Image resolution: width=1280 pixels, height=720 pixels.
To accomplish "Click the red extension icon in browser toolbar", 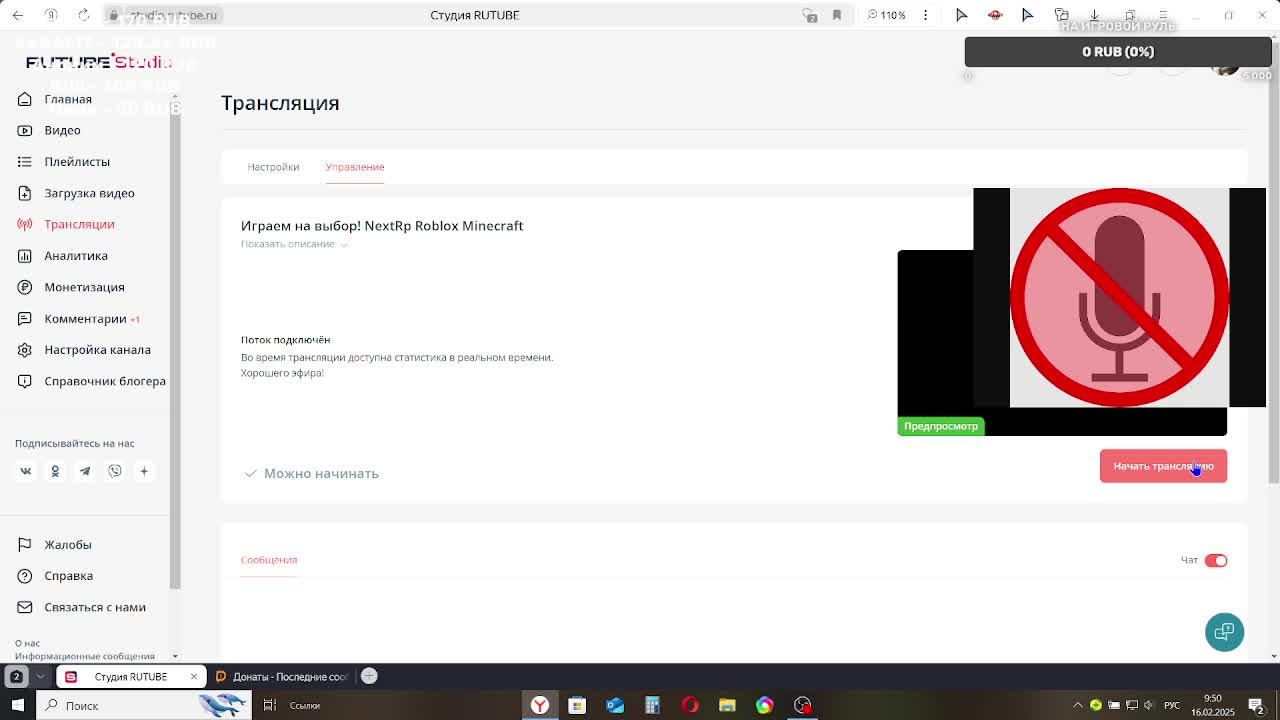I will [x=995, y=15].
